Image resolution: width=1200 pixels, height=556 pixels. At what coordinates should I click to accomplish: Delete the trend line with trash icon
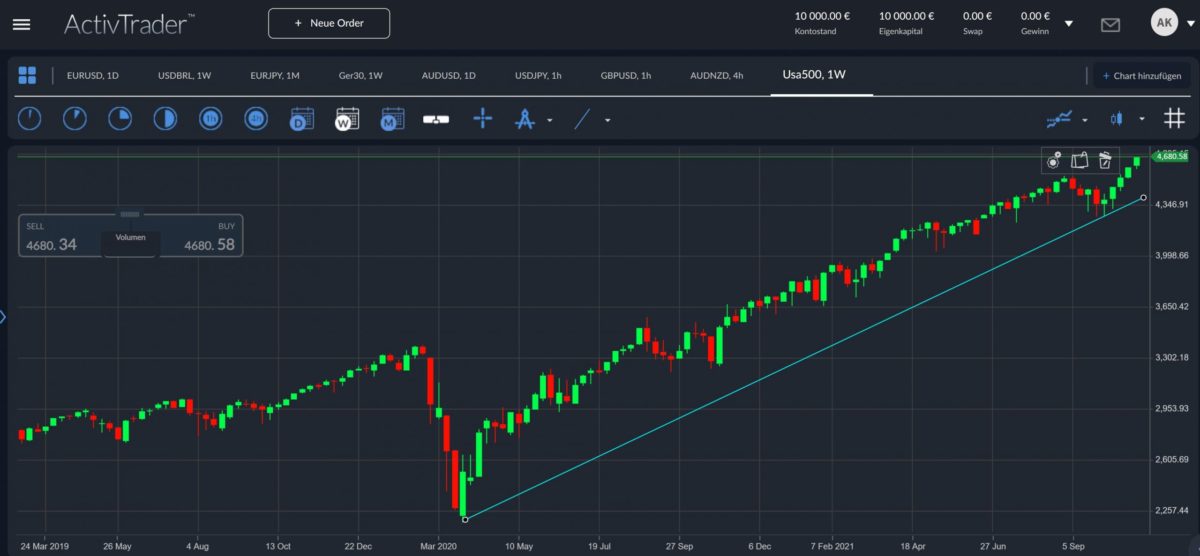point(1105,160)
